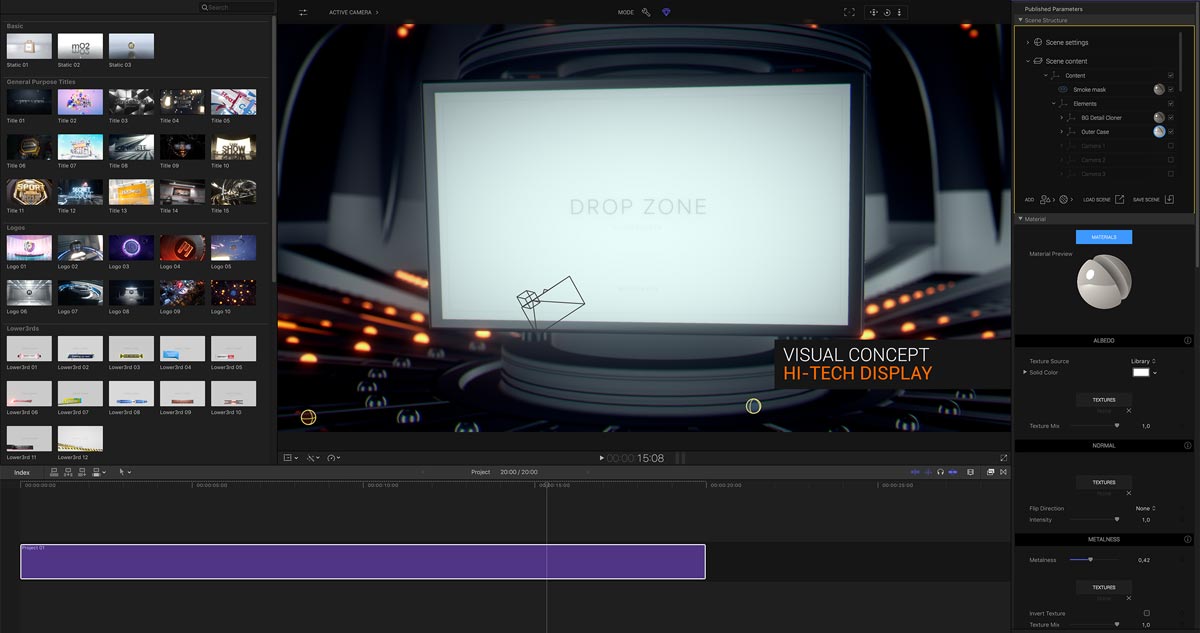Open the timeline Index tab

click(21, 472)
